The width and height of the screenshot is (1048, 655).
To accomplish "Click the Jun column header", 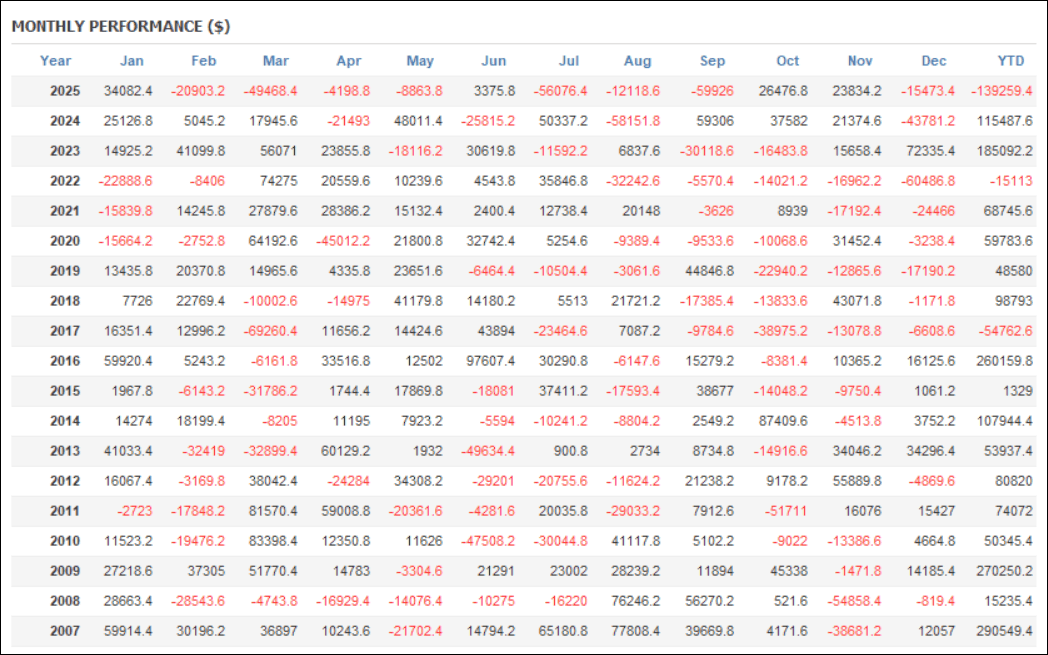I will (x=494, y=60).
